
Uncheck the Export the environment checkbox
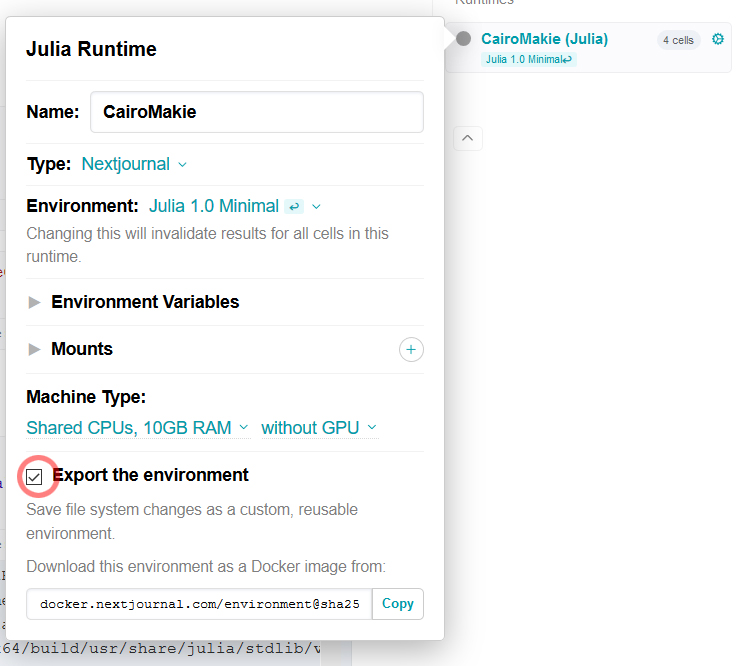pyautogui.click(x=35, y=476)
